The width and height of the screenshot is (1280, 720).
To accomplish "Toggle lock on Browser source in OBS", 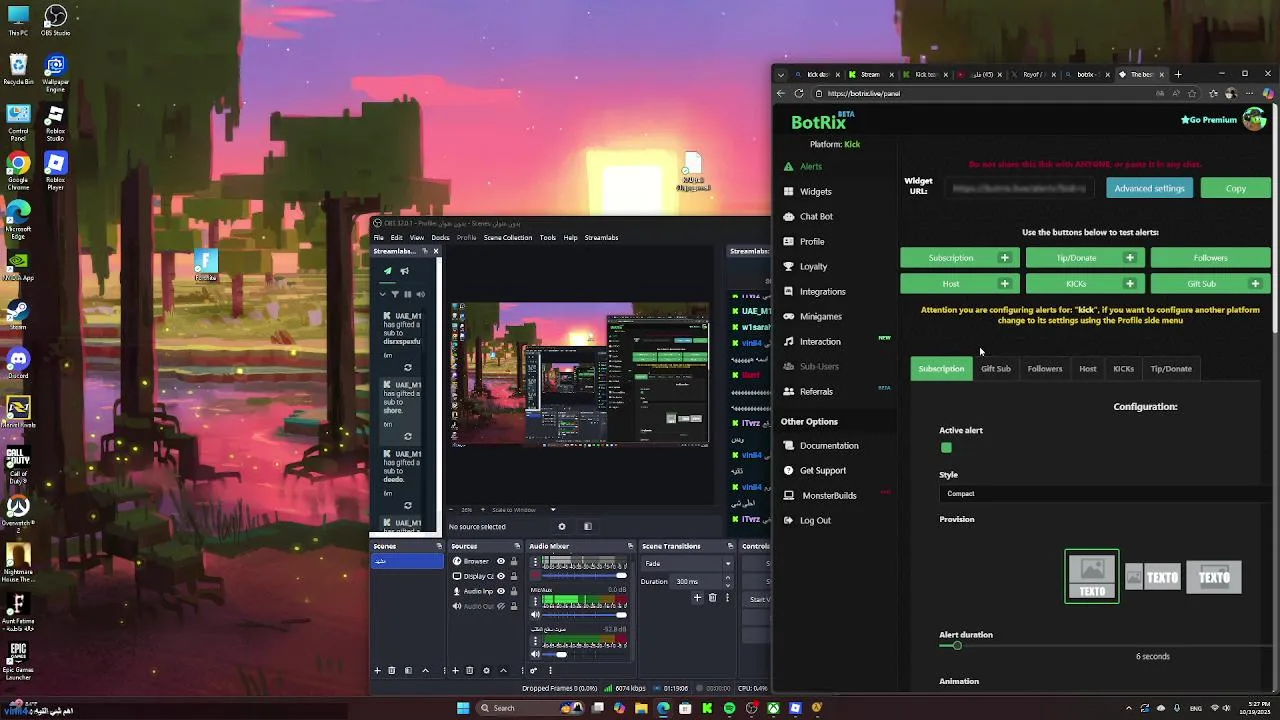I will click(514, 561).
